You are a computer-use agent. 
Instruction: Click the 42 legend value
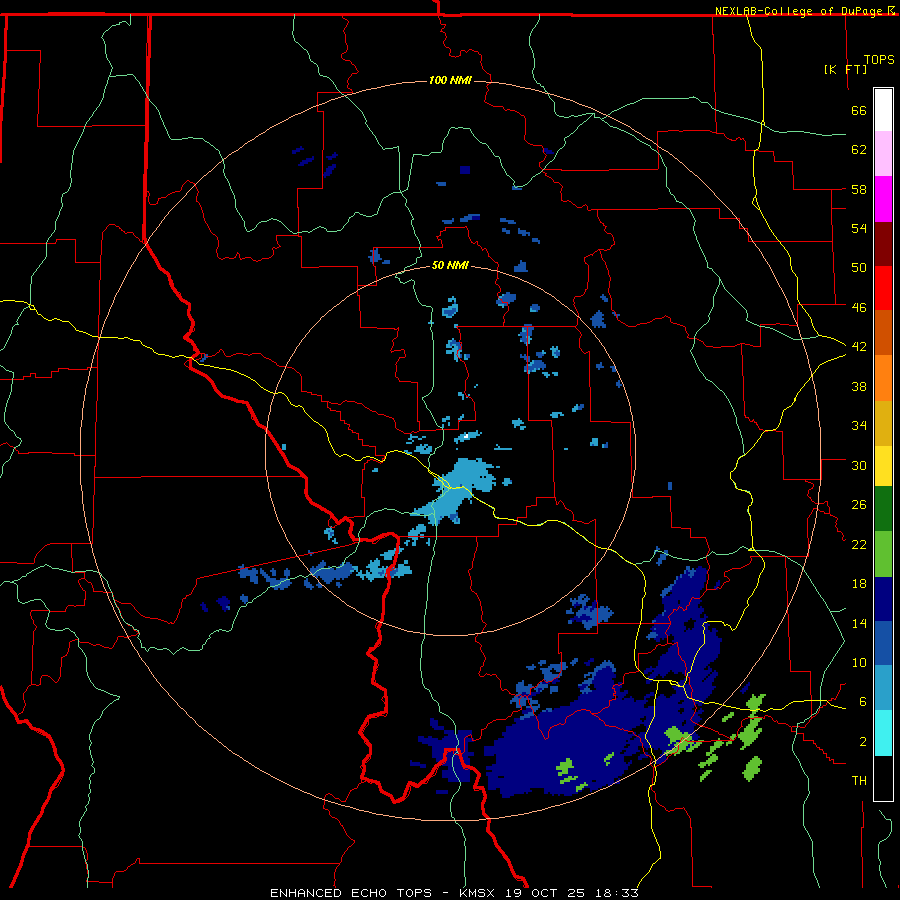859,347
